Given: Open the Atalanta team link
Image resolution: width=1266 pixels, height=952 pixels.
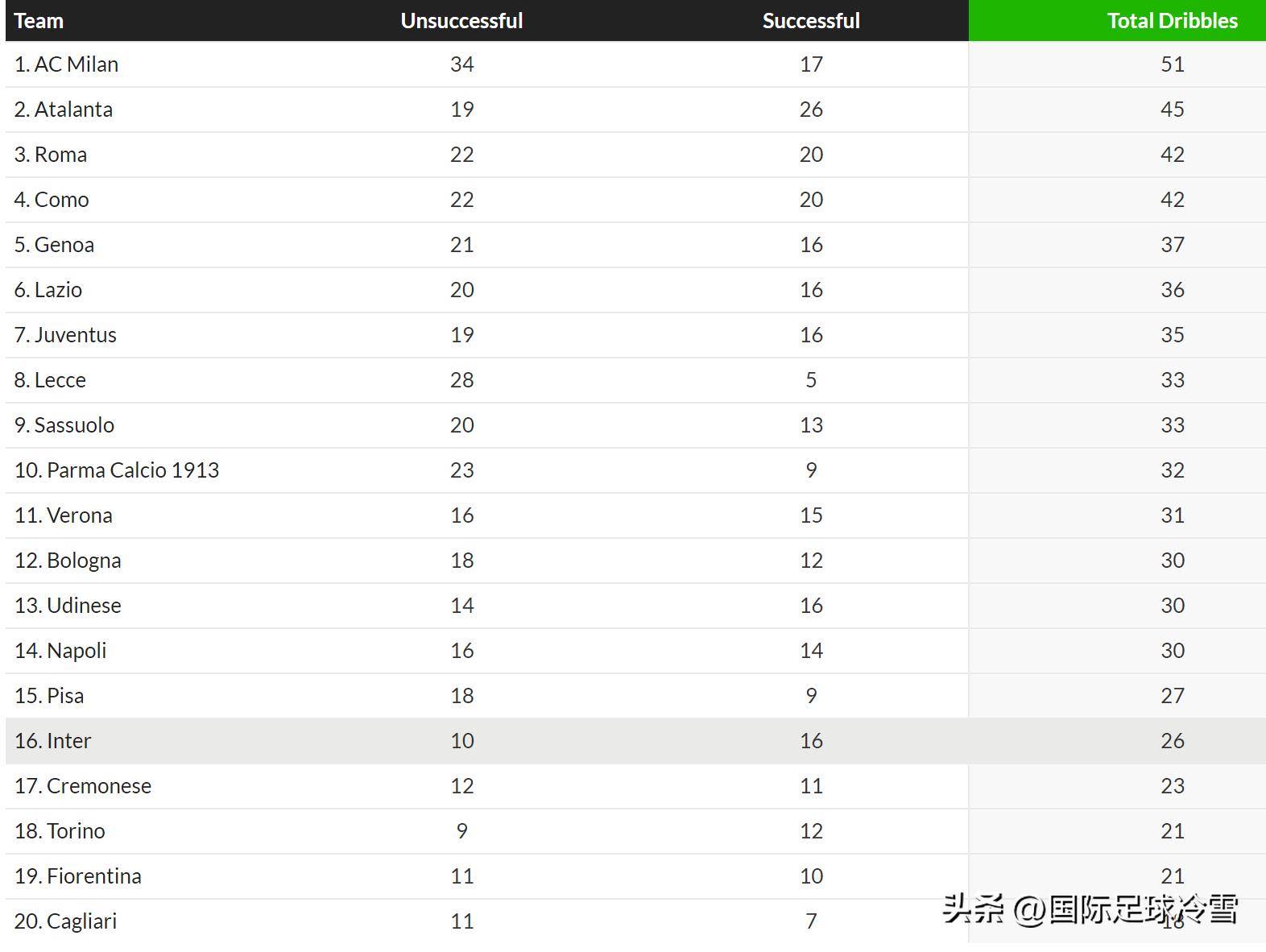Looking at the screenshot, I should (x=73, y=110).
